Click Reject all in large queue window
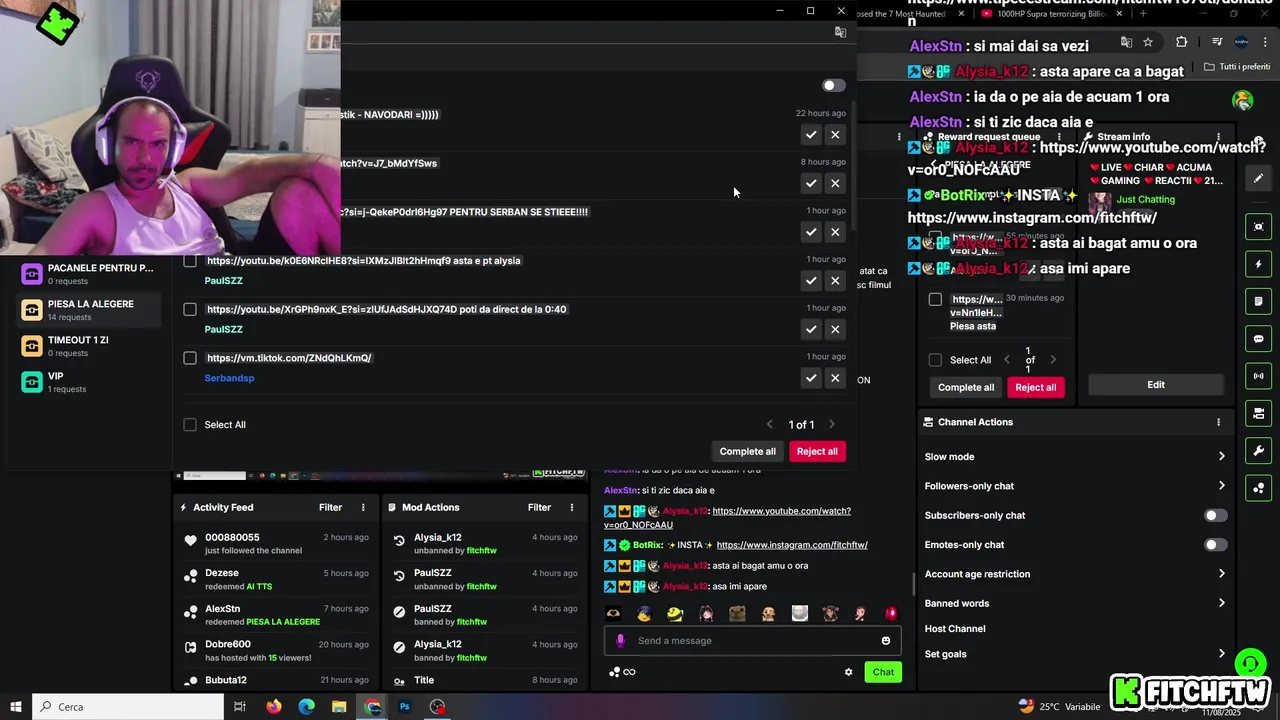 pos(817,452)
